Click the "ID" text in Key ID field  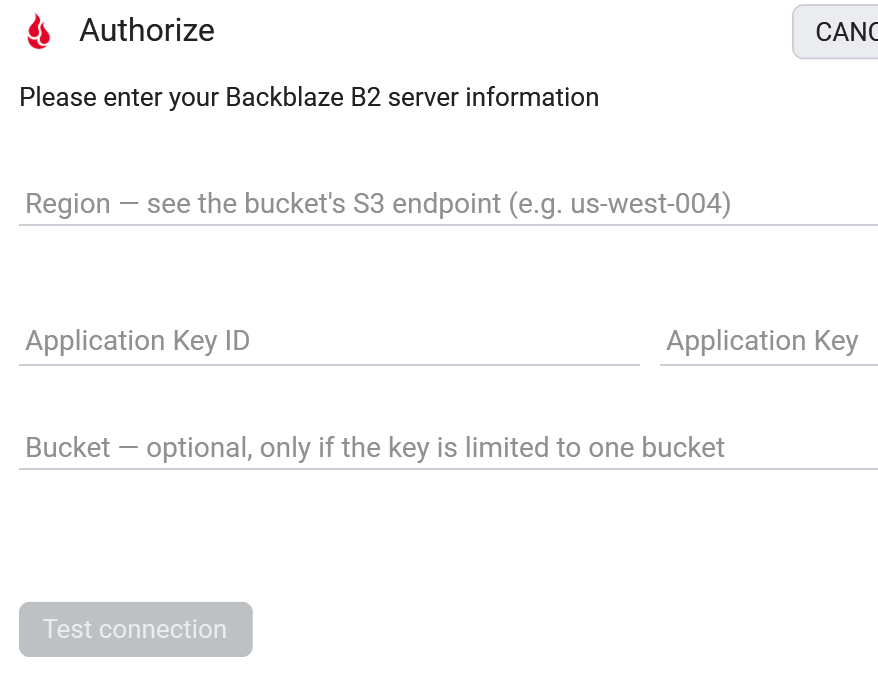(x=237, y=341)
